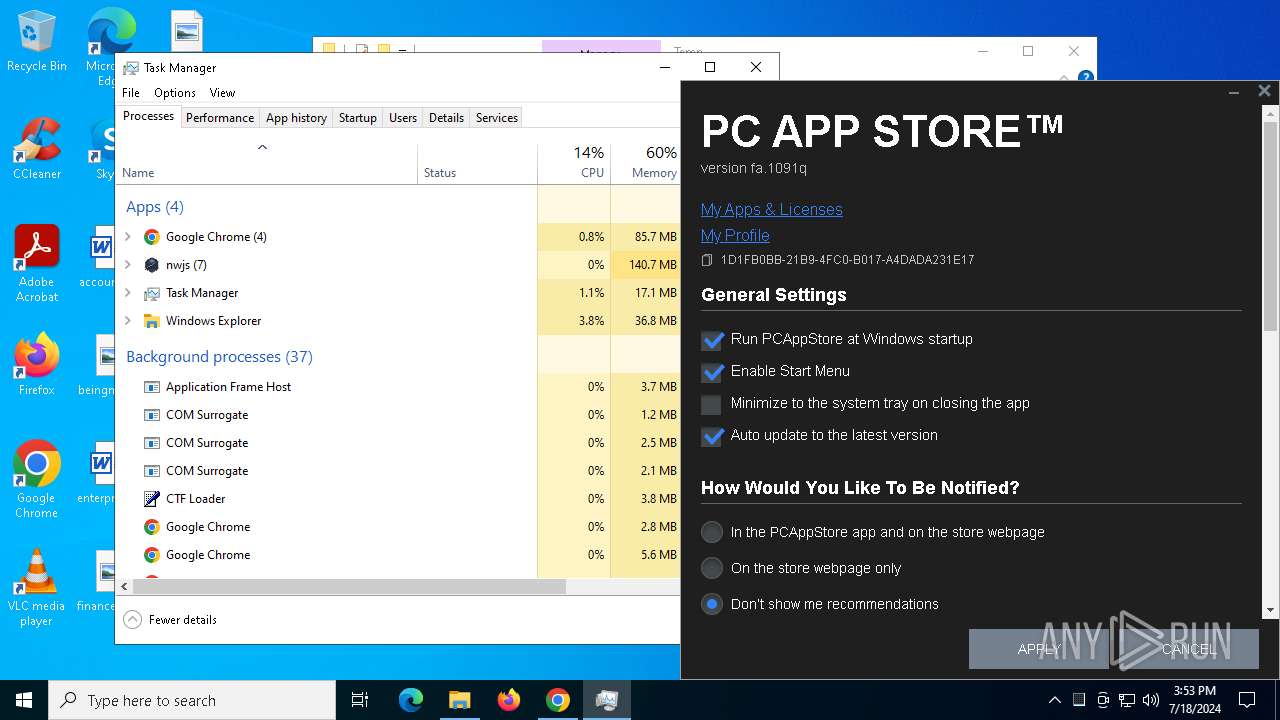Sort processes by CPU column
Image resolution: width=1280 pixels, height=720 pixels.
[x=574, y=164]
